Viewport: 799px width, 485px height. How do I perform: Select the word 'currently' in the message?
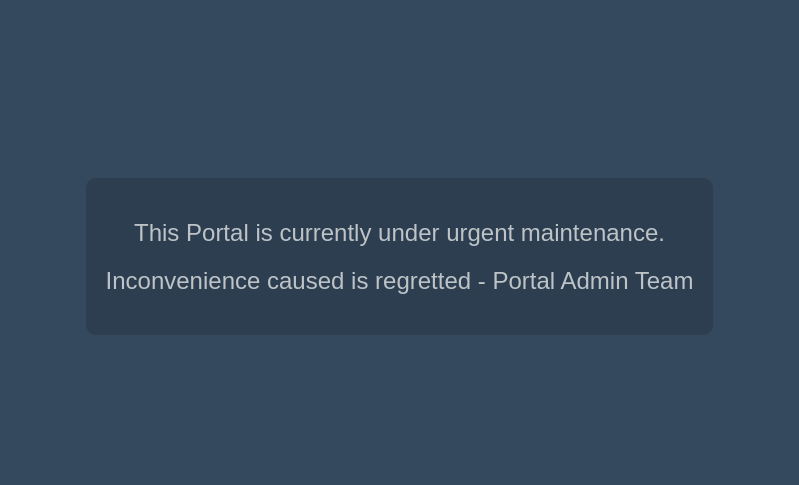tap(325, 234)
